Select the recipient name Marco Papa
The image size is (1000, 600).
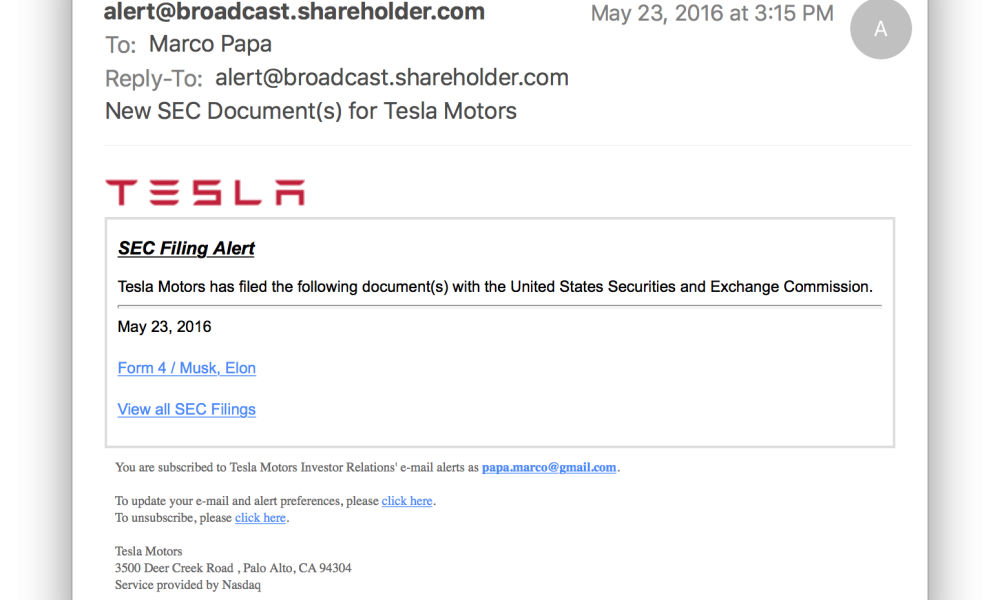[210, 44]
